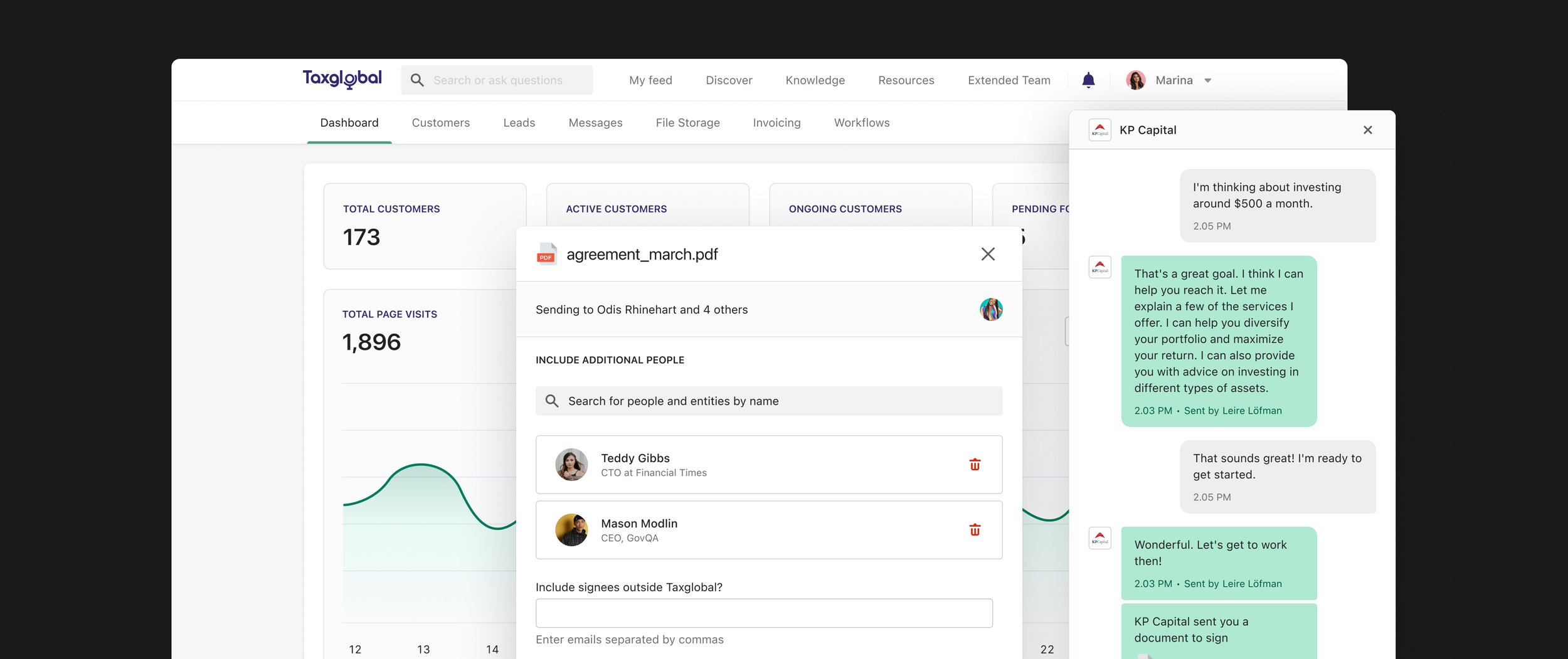Viewport: 1568px width, 659px height.
Task: Select the Dashboard tab
Action: click(x=349, y=123)
